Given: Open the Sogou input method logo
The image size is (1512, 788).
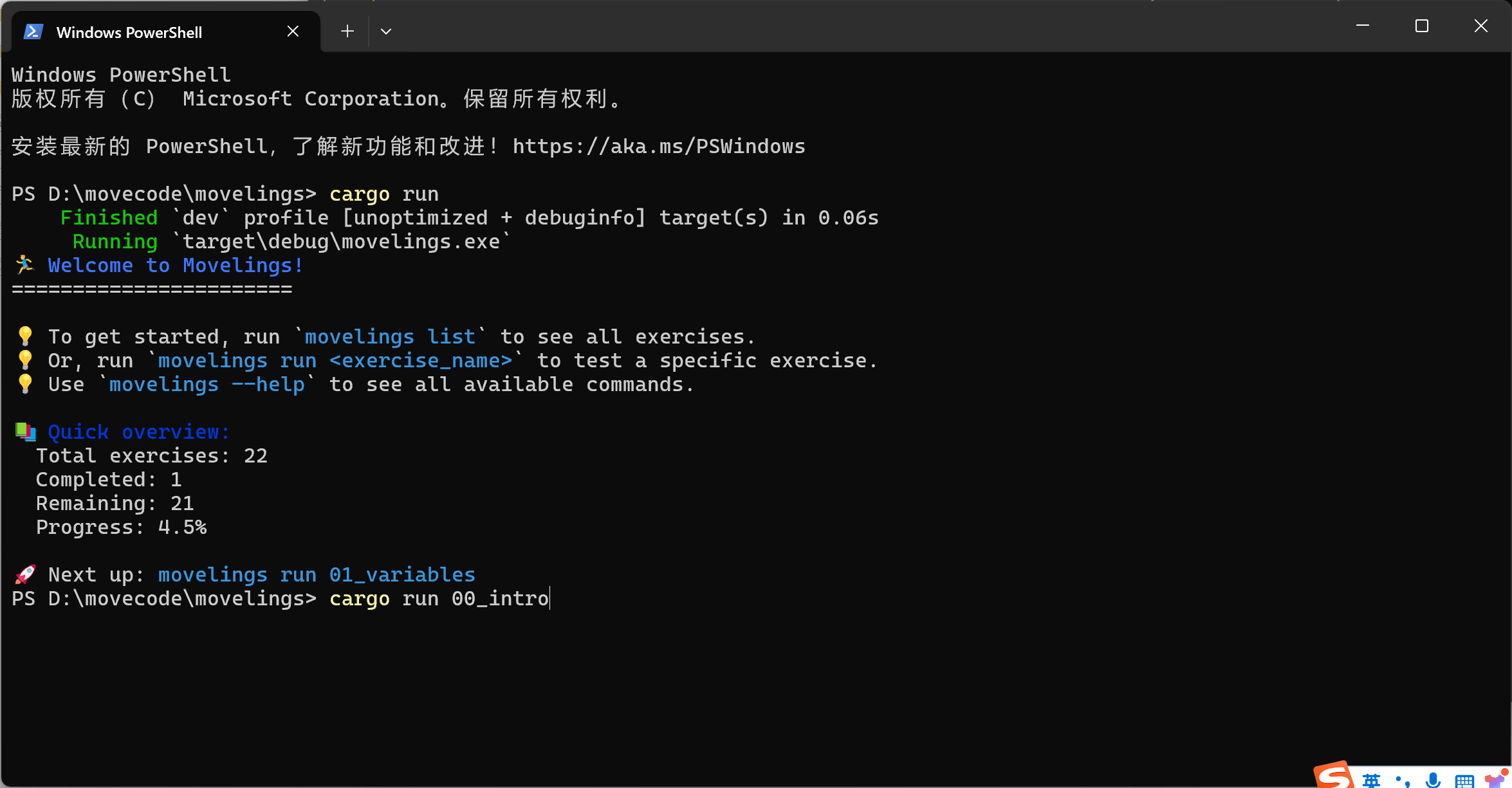Looking at the screenshot, I should pyautogui.click(x=1334, y=775).
